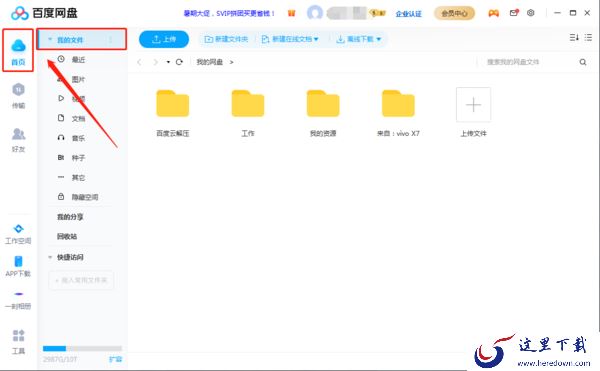Change the file sort order icon
This screenshot has height=371, width=600.
(574, 37)
